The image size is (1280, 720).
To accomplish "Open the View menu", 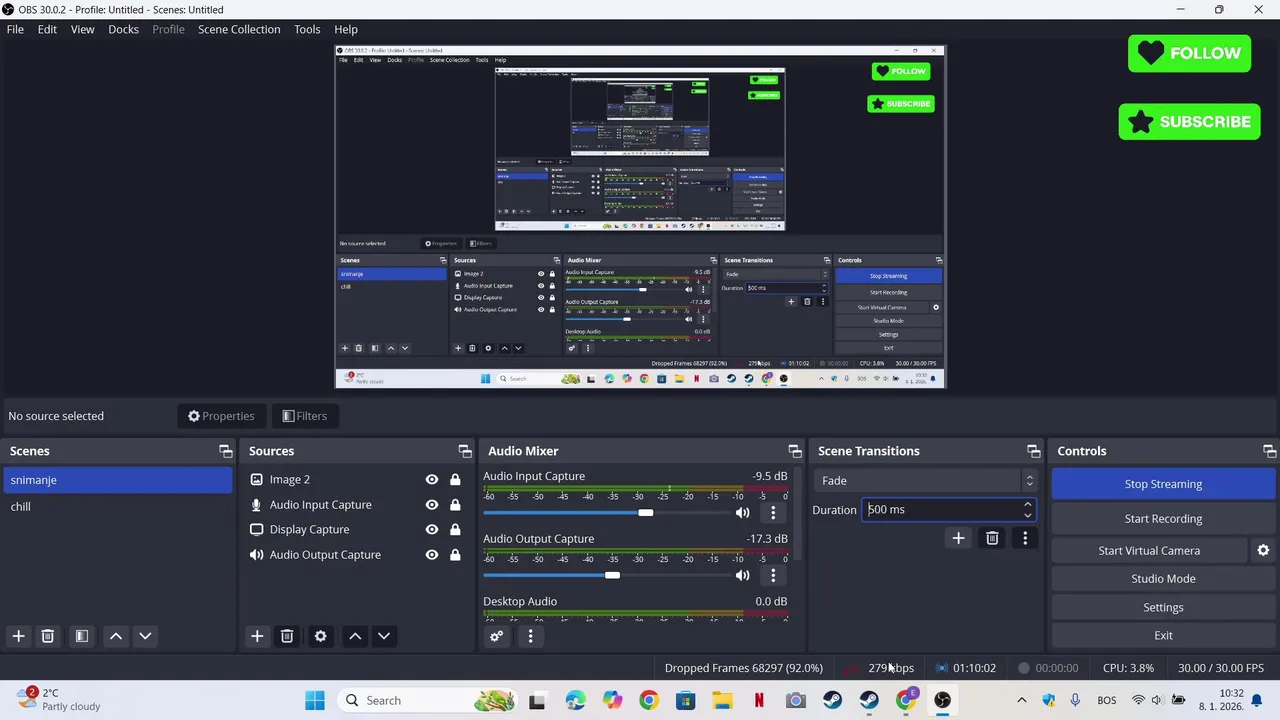I will click(82, 29).
